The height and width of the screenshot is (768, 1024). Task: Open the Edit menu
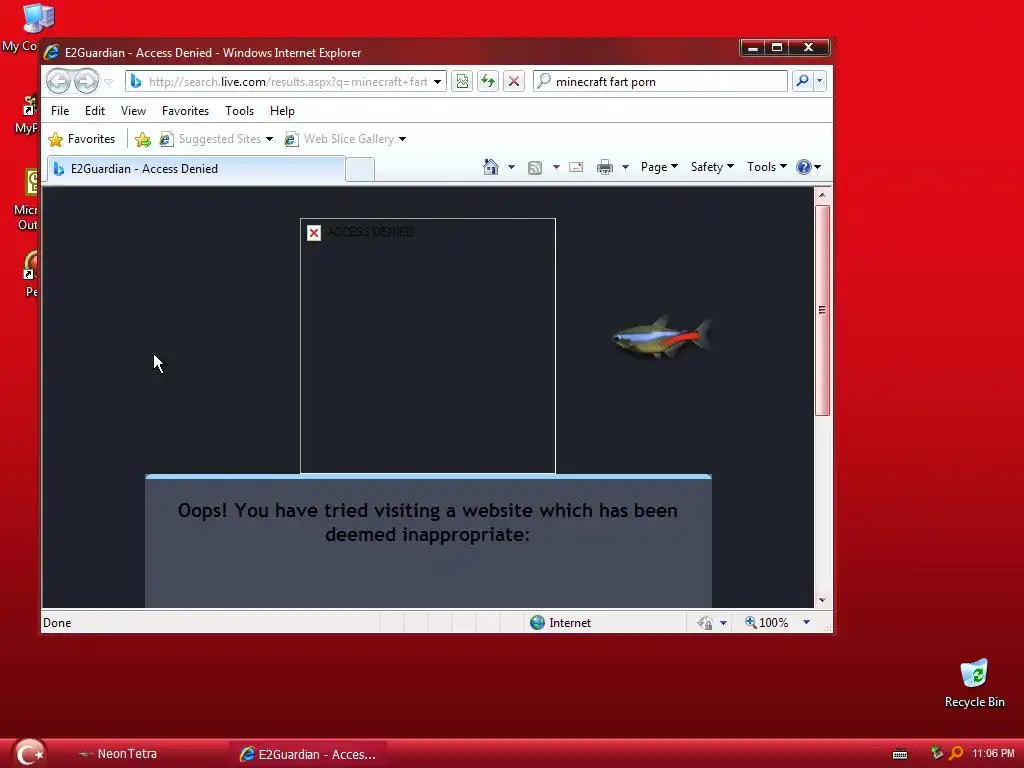(95, 111)
